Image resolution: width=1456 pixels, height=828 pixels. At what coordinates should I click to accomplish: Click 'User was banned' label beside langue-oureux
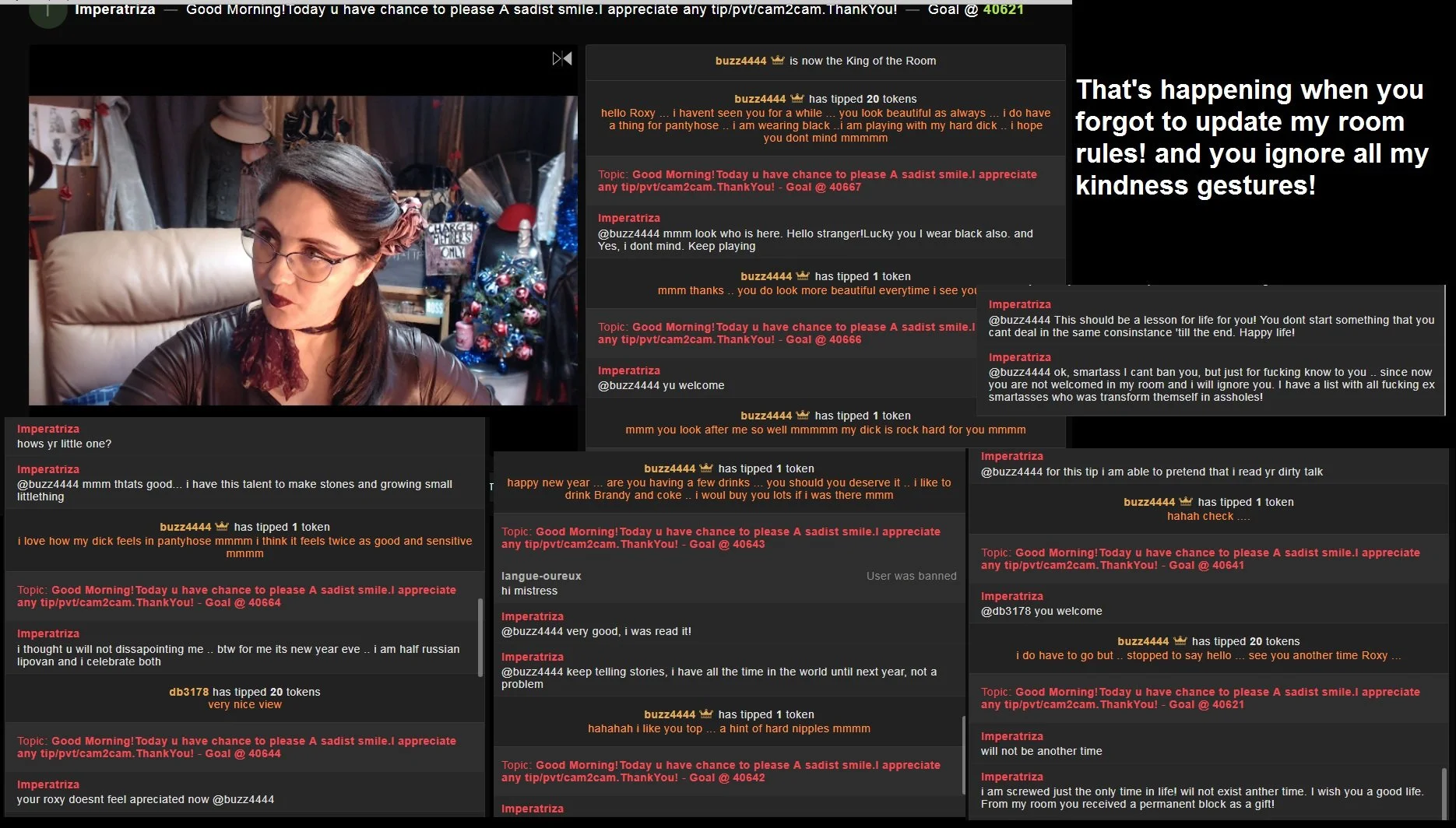(911, 576)
